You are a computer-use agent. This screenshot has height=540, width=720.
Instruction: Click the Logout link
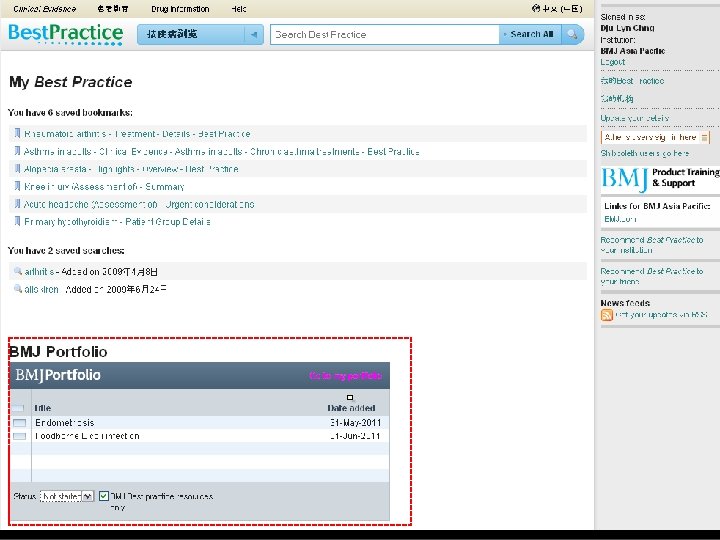click(x=613, y=62)
